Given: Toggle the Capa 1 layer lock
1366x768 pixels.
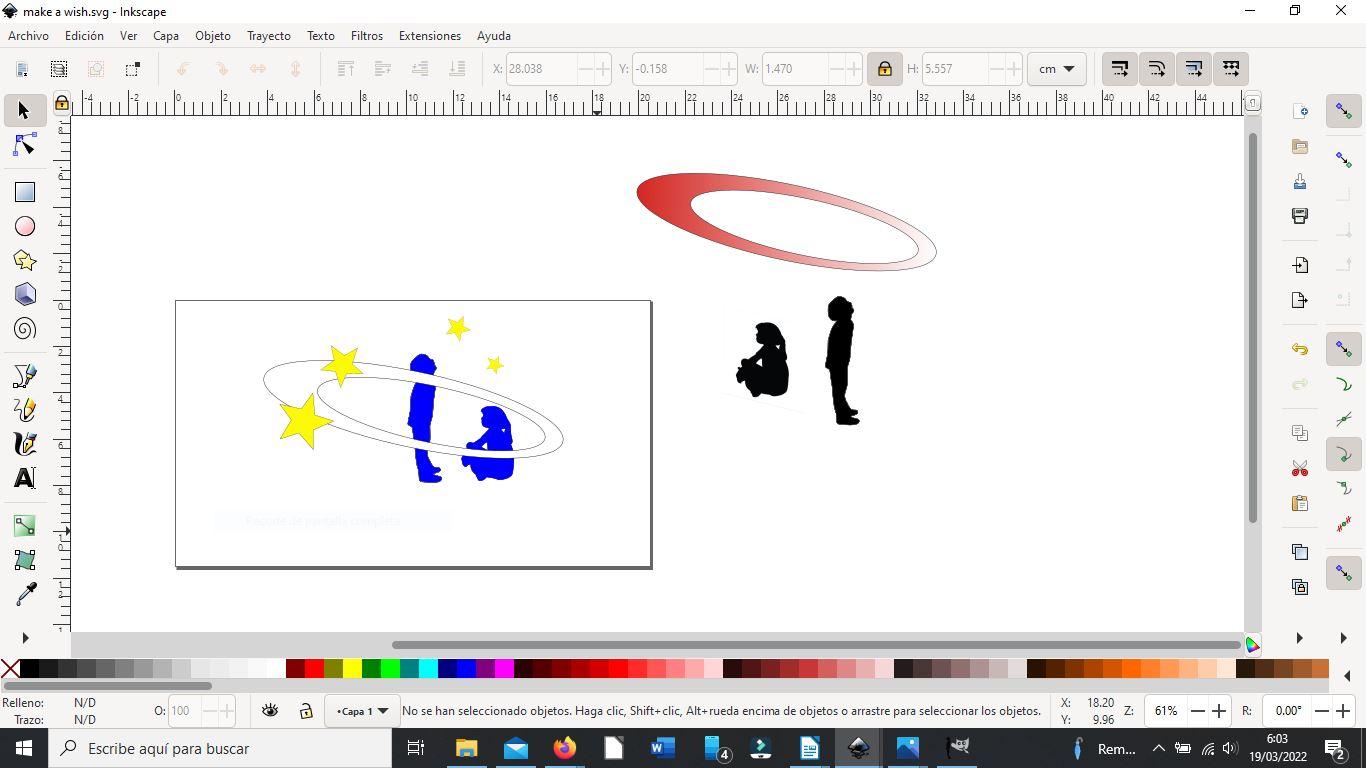Looking at the screenshot, I should point(306,711).
